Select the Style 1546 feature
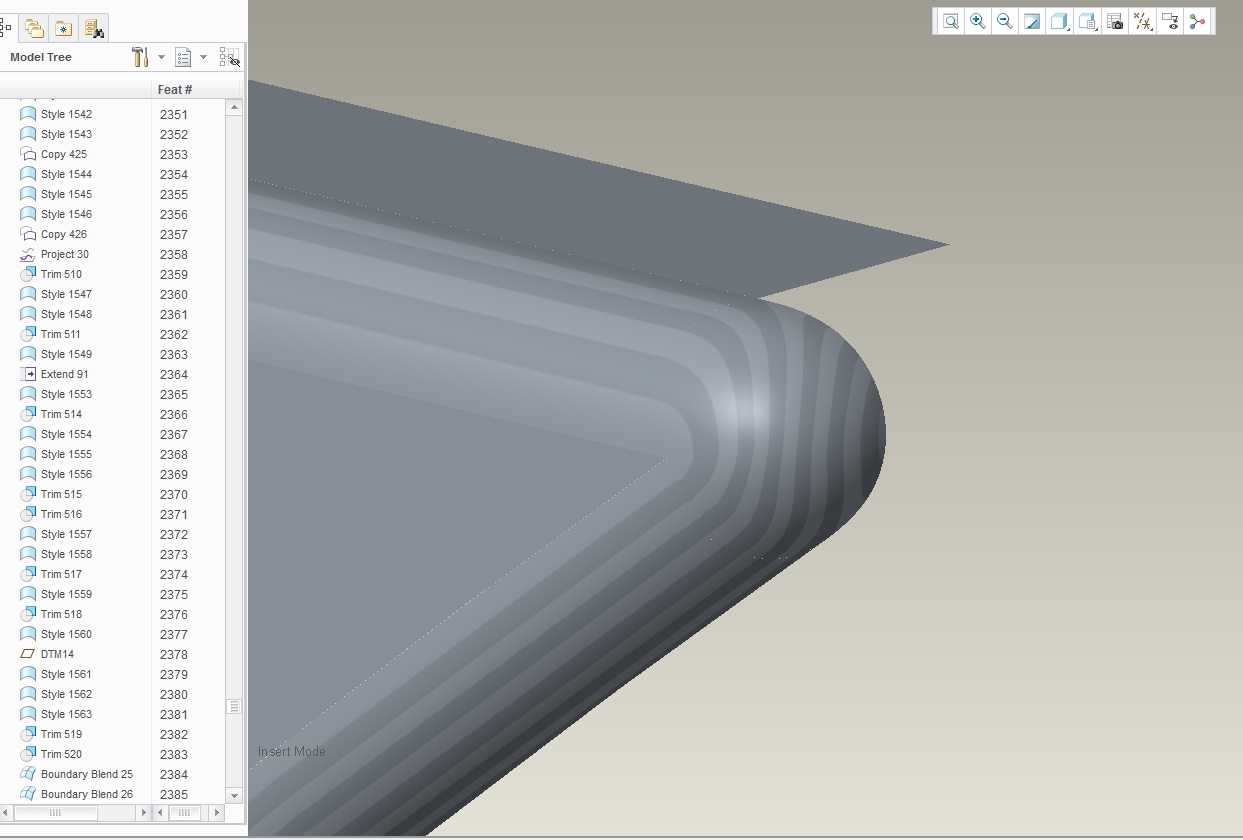 66,214
